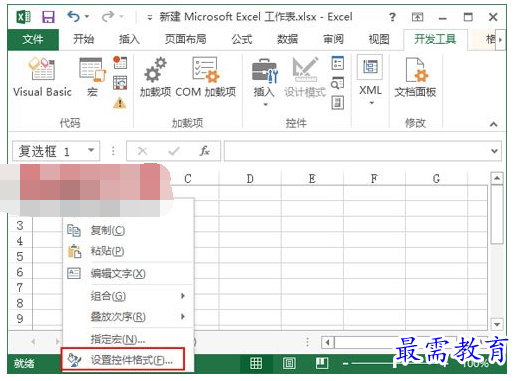Choose 设置控件格式(F)... menu item
The width and height of the screenshot is (517, 381).
click(123, 359)
